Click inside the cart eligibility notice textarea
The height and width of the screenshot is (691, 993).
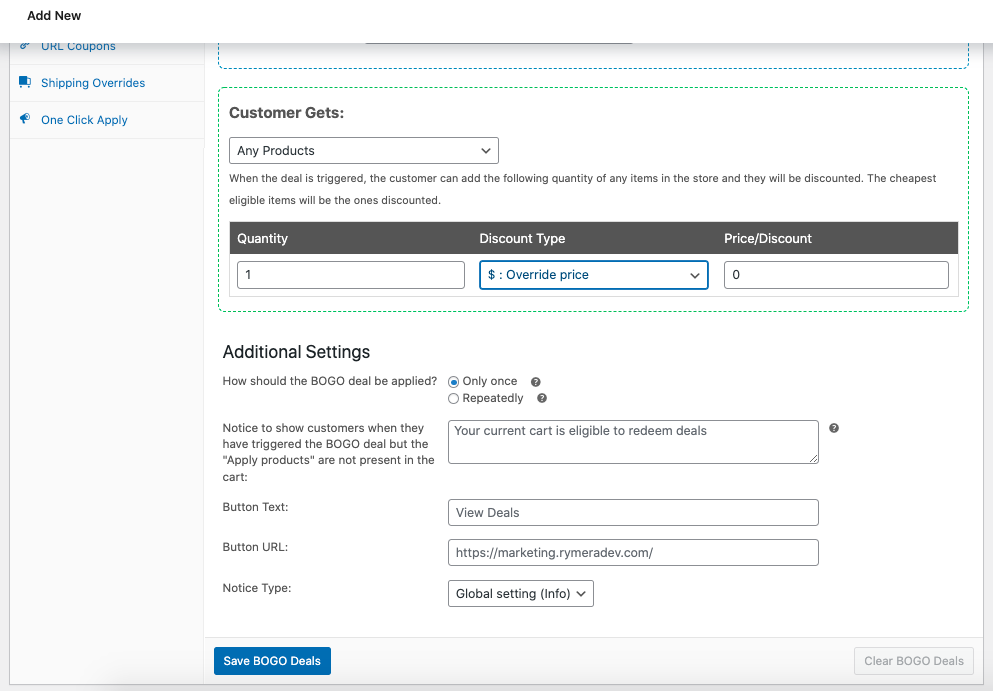(633, 441)
